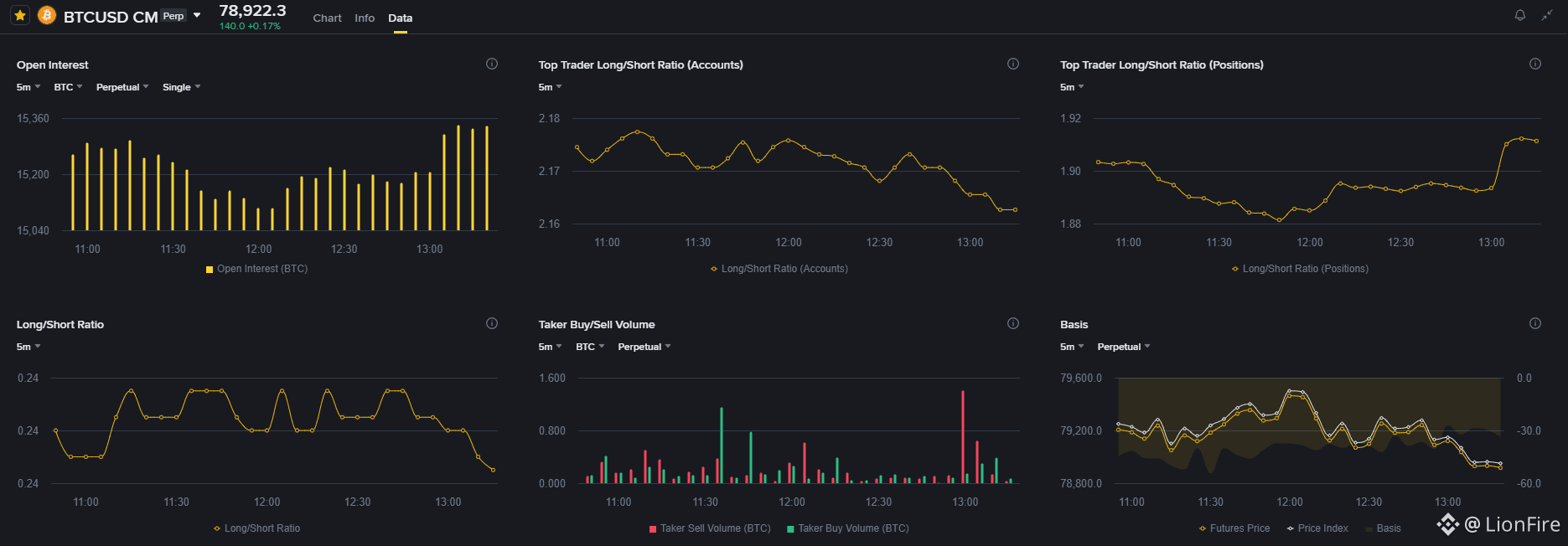The height and width of the screenshot is (546, 1568).
Task: Toggle Long/Short Ratio (Accounts) legend series
Action: [779, 269]
